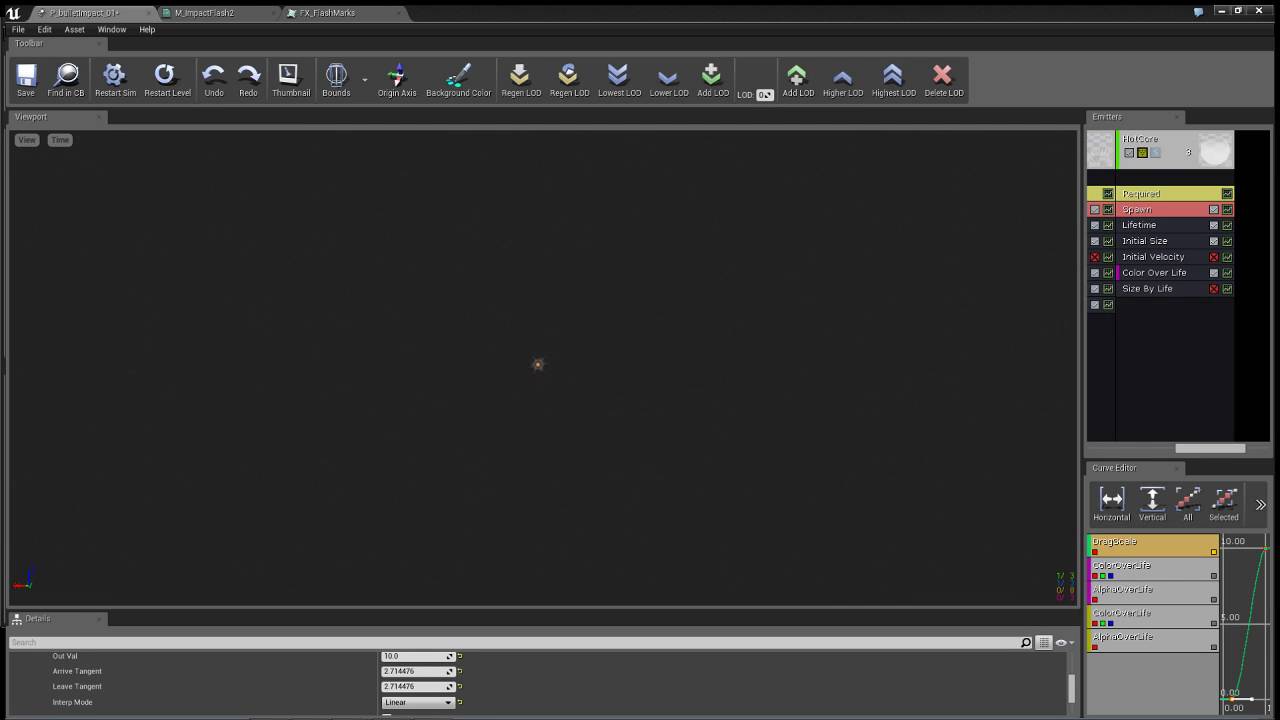Switch to the FX_FlashMarks tab
Screen dimensions: 1280x720
coord(328,13)
